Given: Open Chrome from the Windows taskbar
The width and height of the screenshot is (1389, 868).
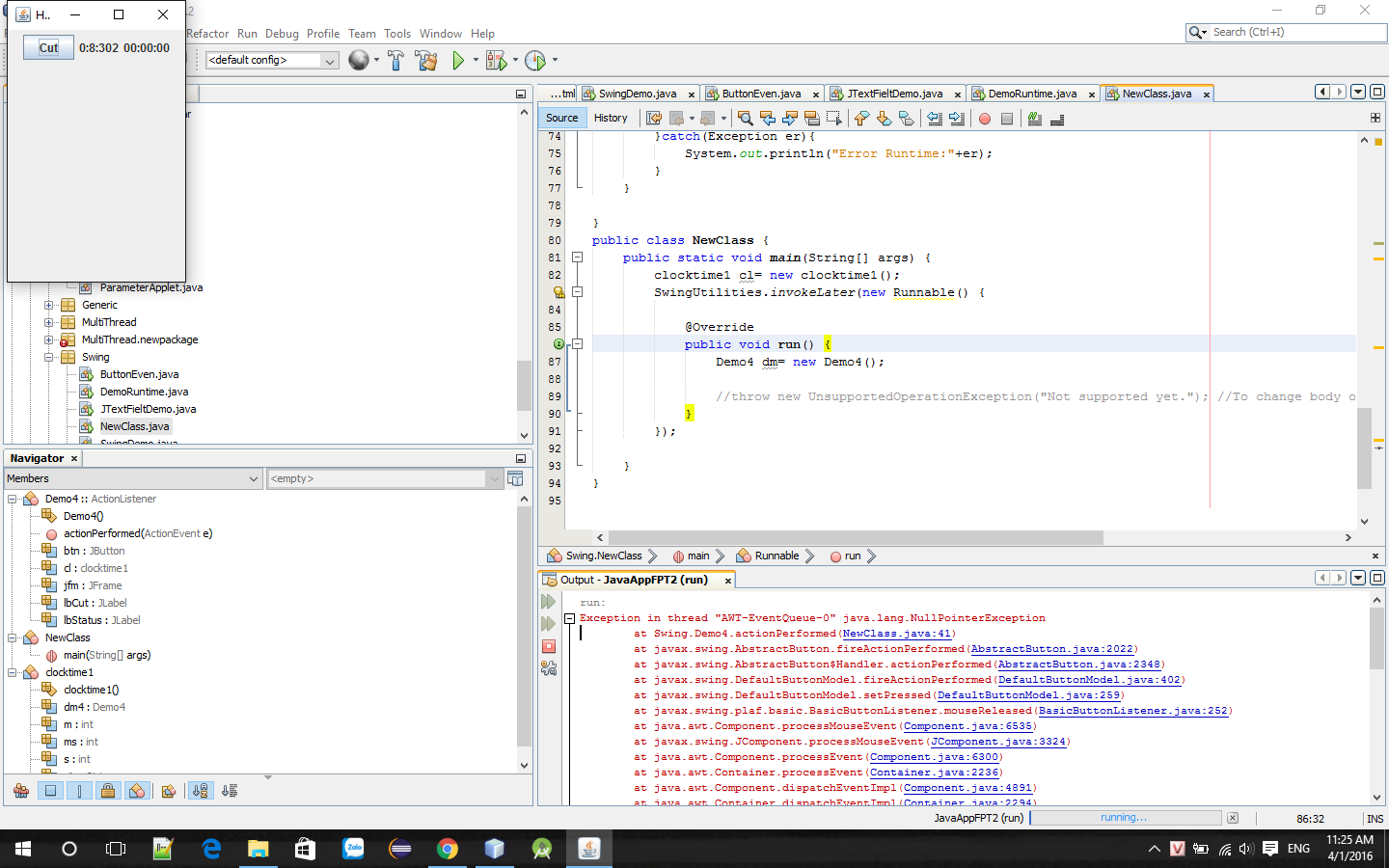Looking at the screenshot, I should point(447,849).
